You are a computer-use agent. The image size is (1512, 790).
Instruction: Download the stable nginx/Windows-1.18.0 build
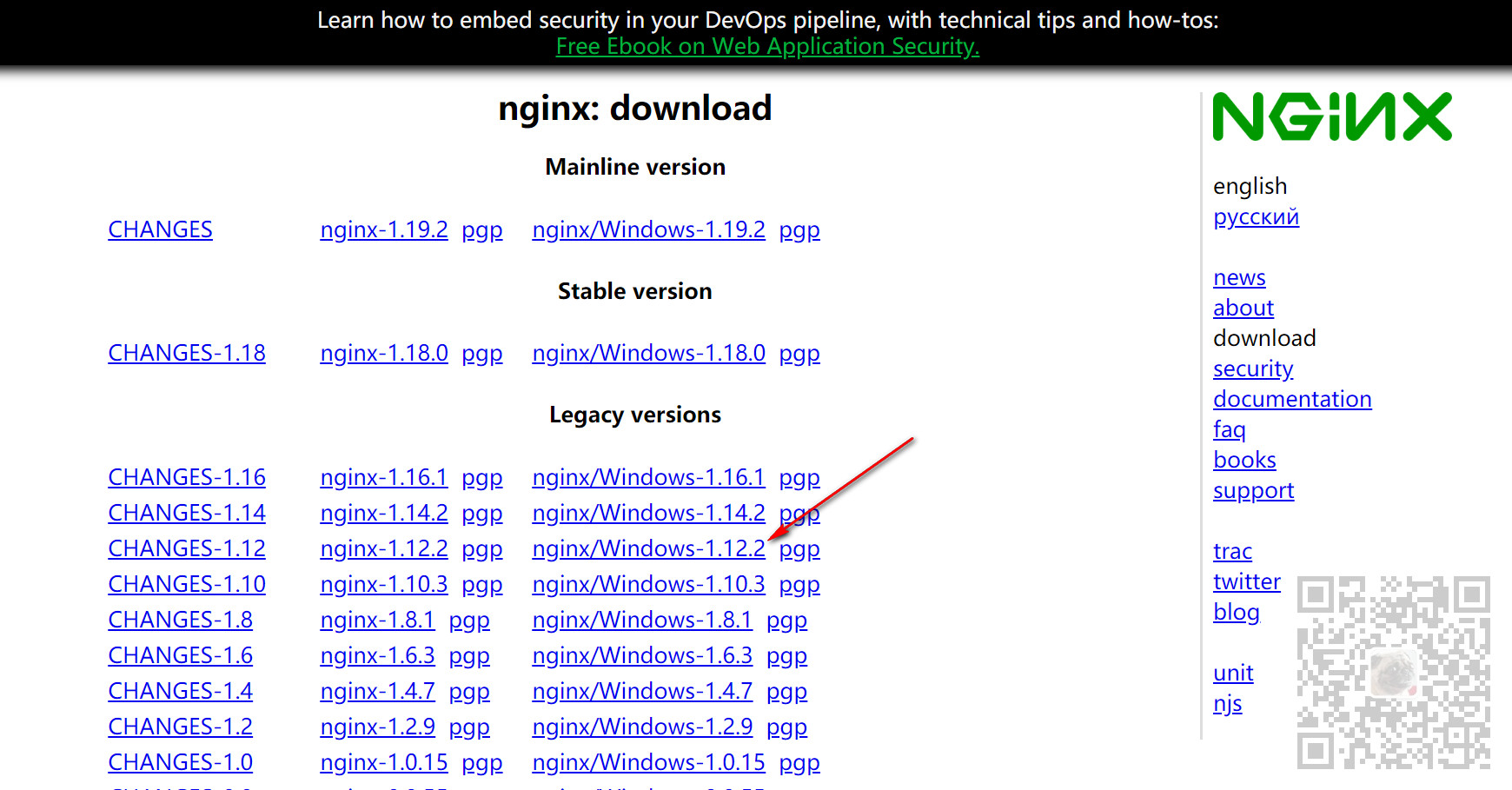click(x=648, y=353)
